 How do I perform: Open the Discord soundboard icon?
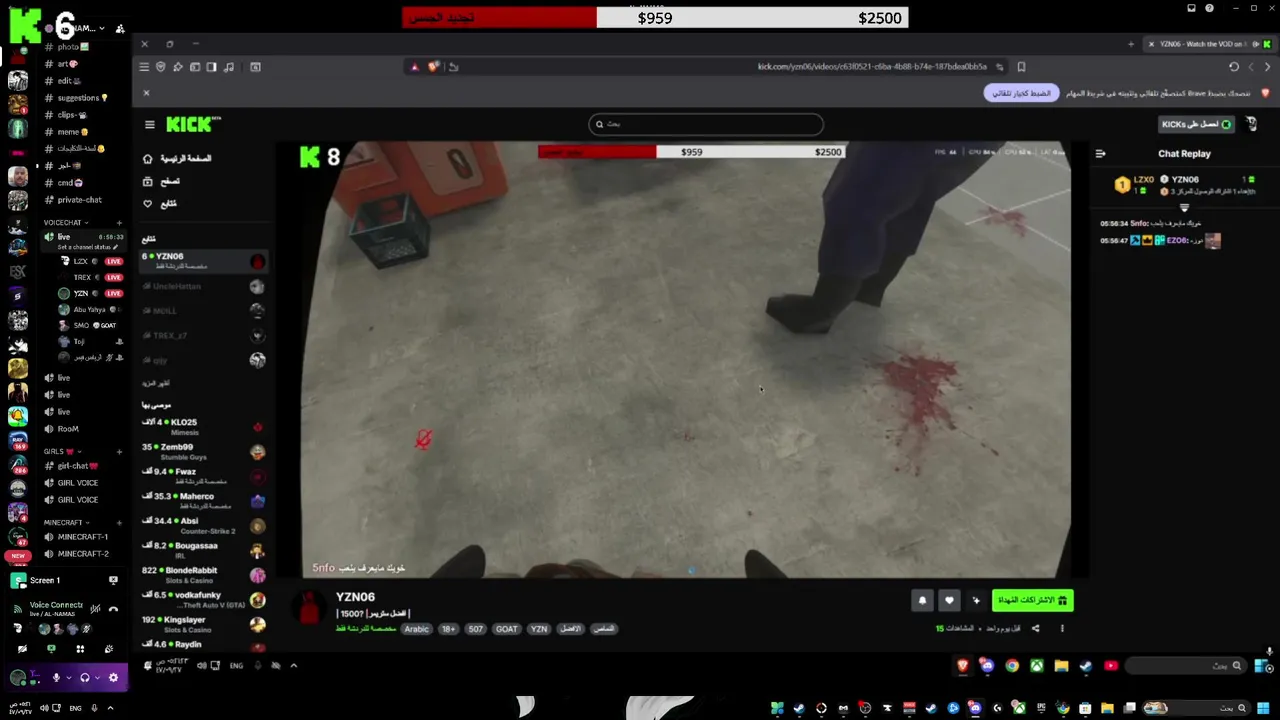click(109, 648)
